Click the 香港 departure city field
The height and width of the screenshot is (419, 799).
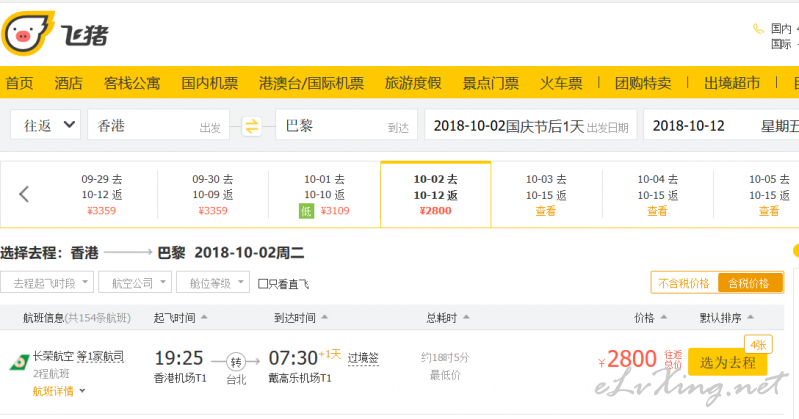point(158,125)
